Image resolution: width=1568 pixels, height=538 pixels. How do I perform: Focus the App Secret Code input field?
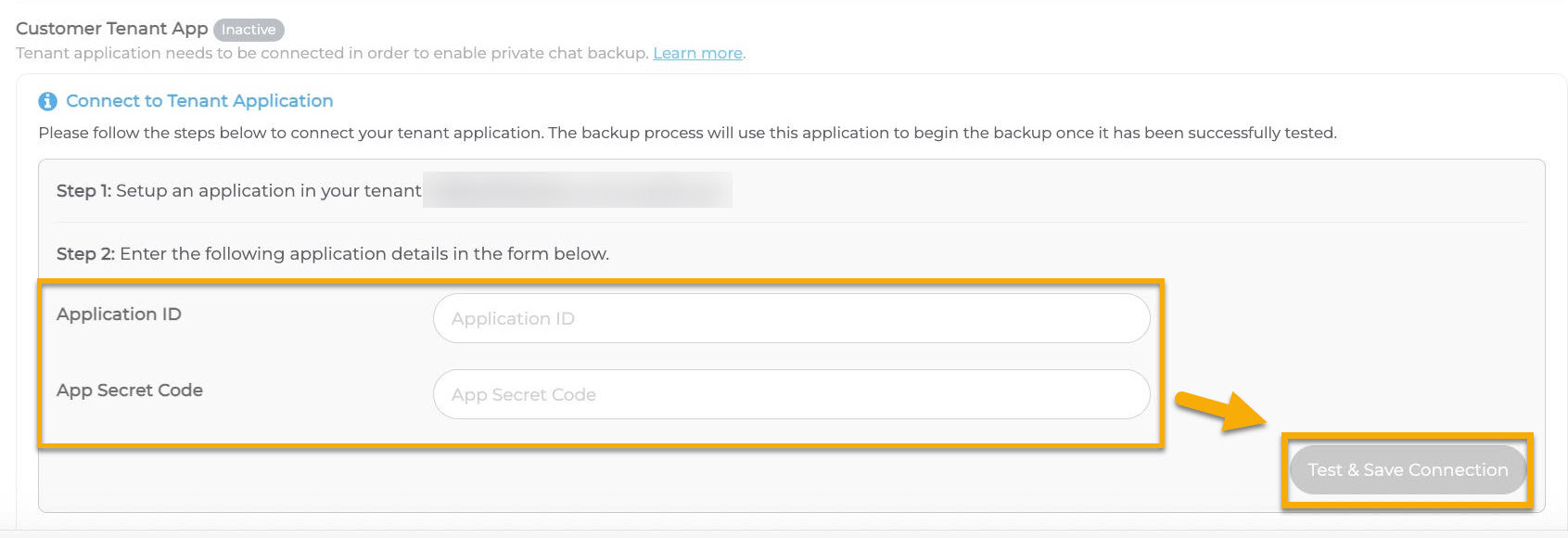click(791, 394)
